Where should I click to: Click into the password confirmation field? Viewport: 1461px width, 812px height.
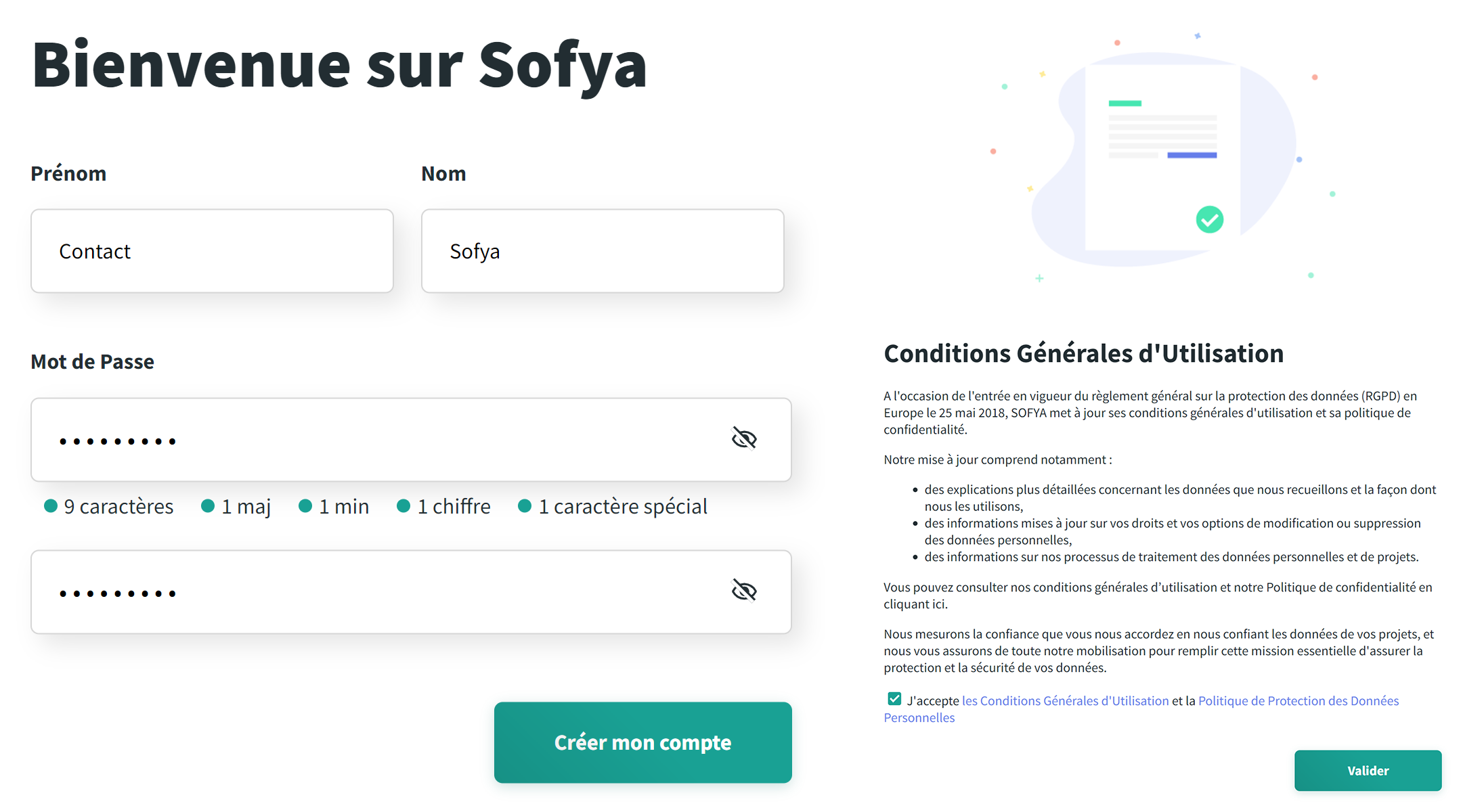coord(379,592)
